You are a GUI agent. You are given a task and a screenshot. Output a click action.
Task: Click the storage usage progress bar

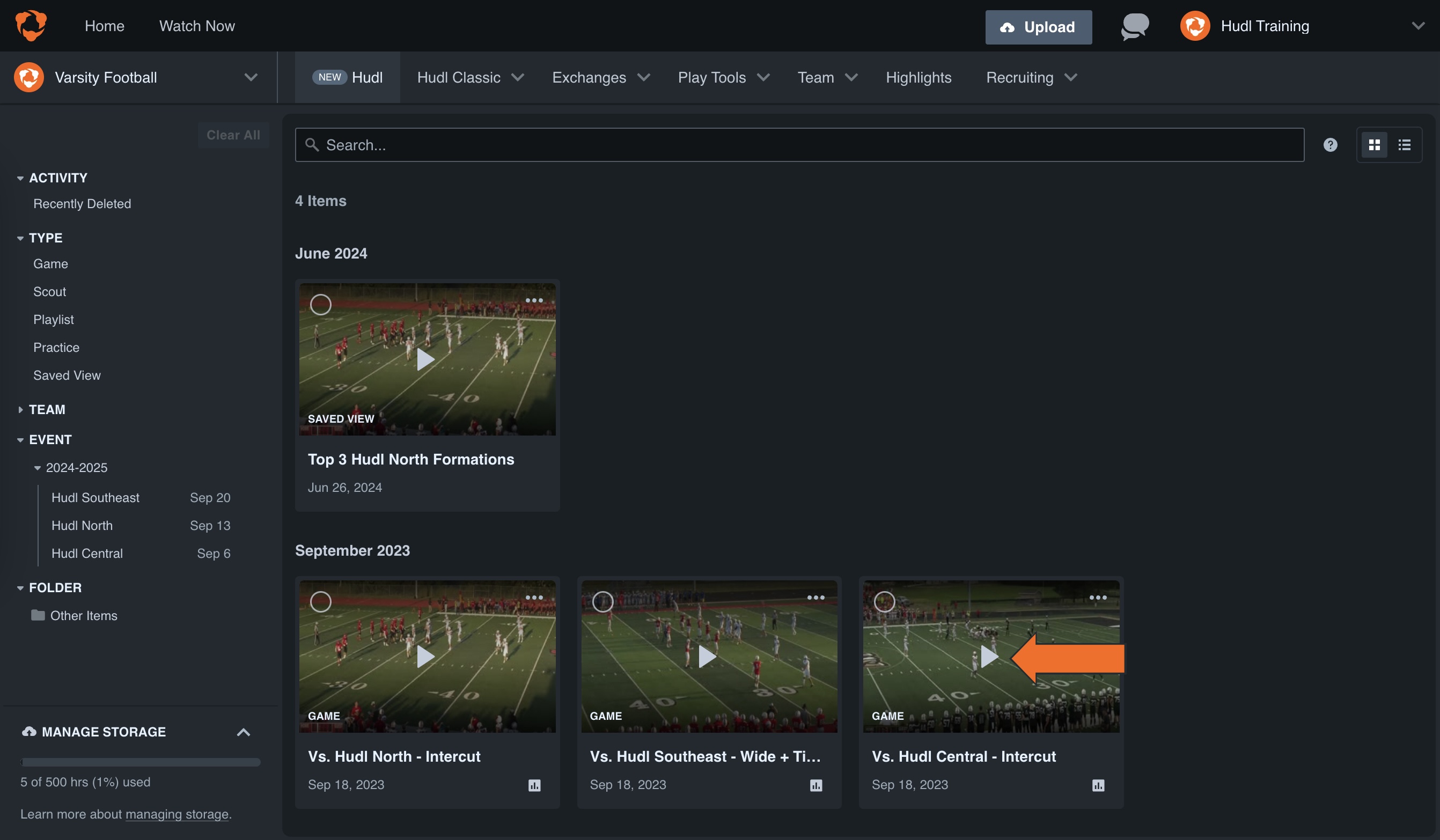(141, 762)
